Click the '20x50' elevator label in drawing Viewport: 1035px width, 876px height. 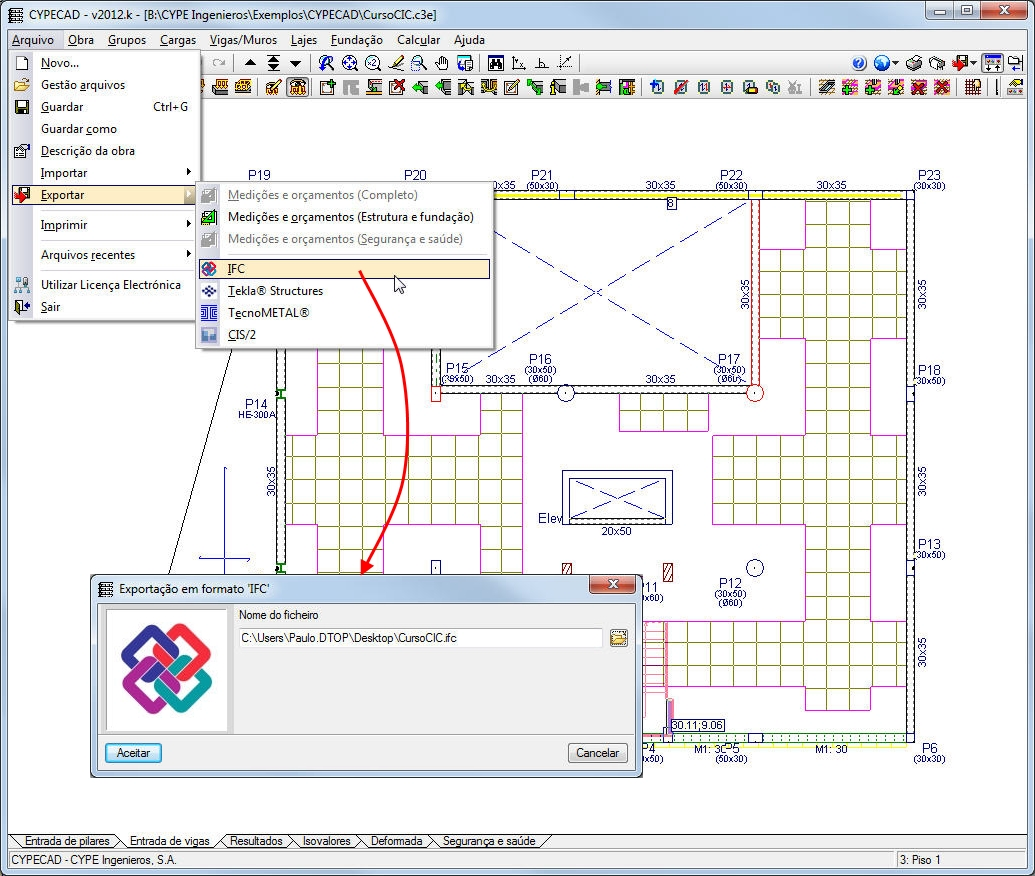coord(616,531)
